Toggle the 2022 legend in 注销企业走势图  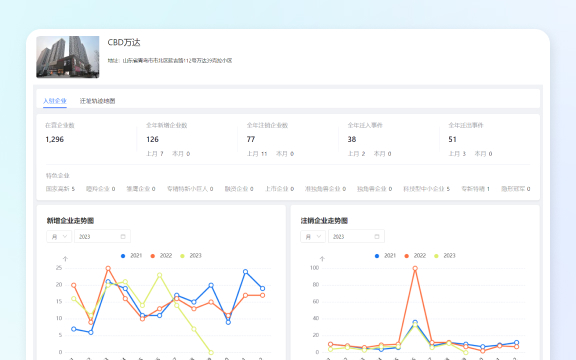tap(415, 256)
